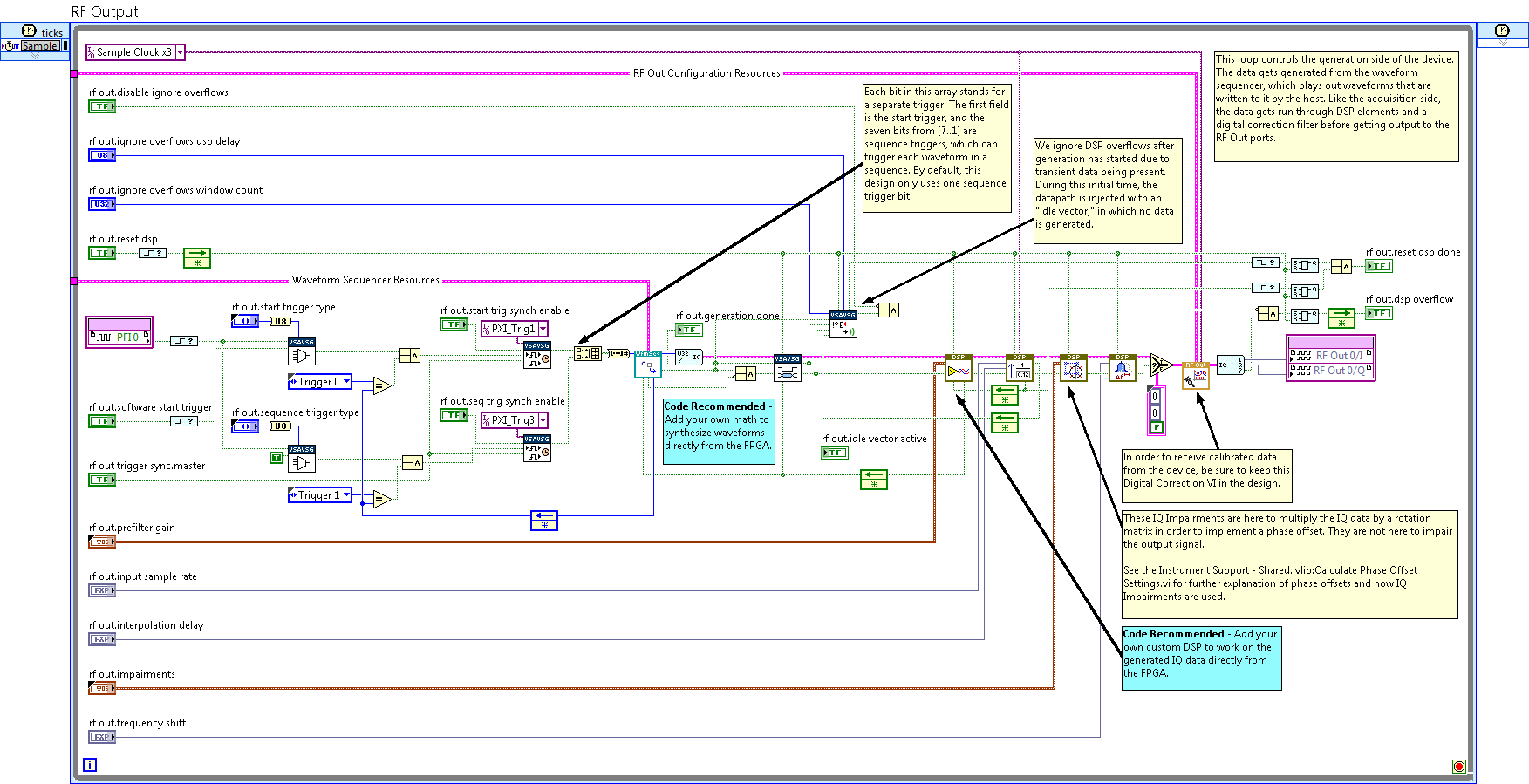Toggle rf out.software start trigger boolean

[x=102, y=421]
